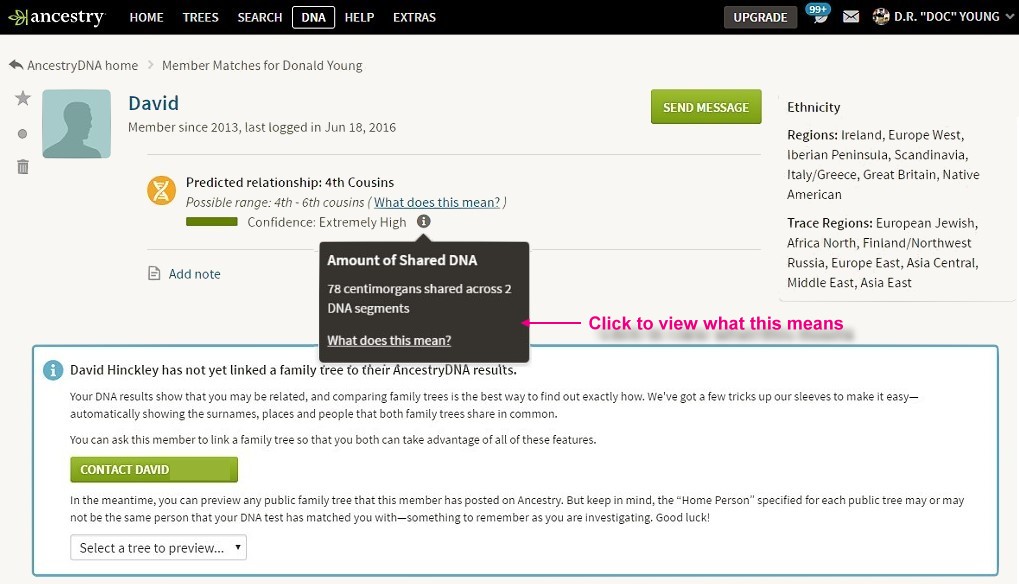Click the 78 centimorgans shared text

(x=419, y=298)
